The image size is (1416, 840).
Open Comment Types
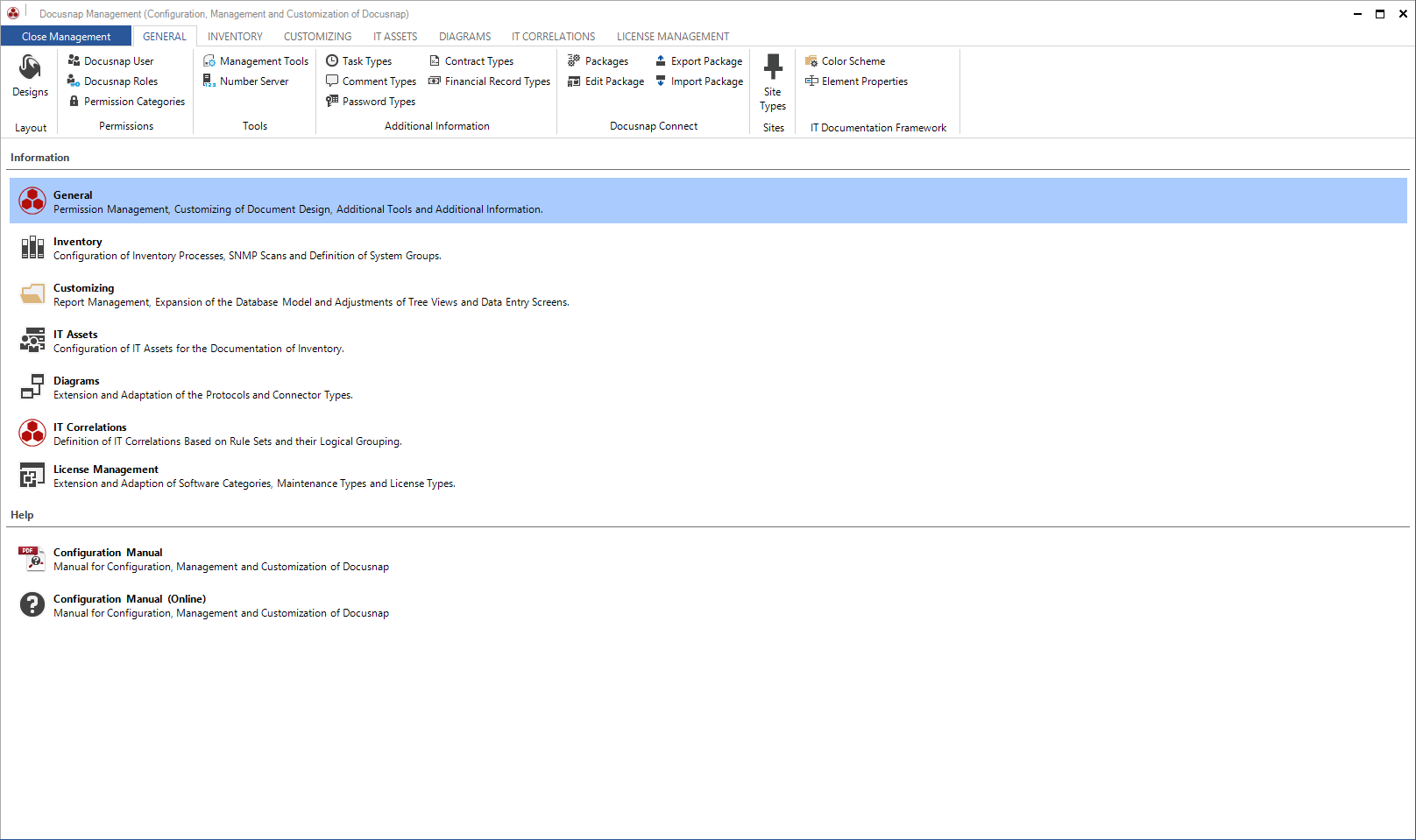[371, 81]
